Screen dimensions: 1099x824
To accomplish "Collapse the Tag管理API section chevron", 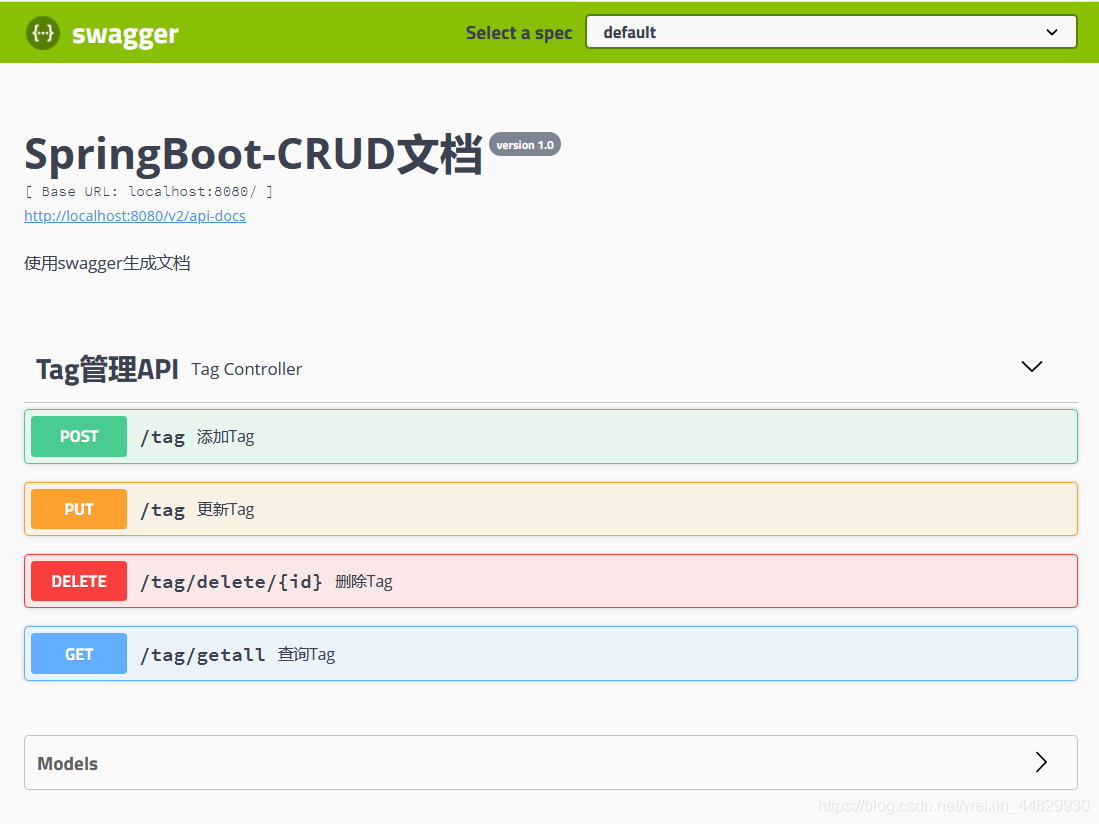I will [1032, 367].
